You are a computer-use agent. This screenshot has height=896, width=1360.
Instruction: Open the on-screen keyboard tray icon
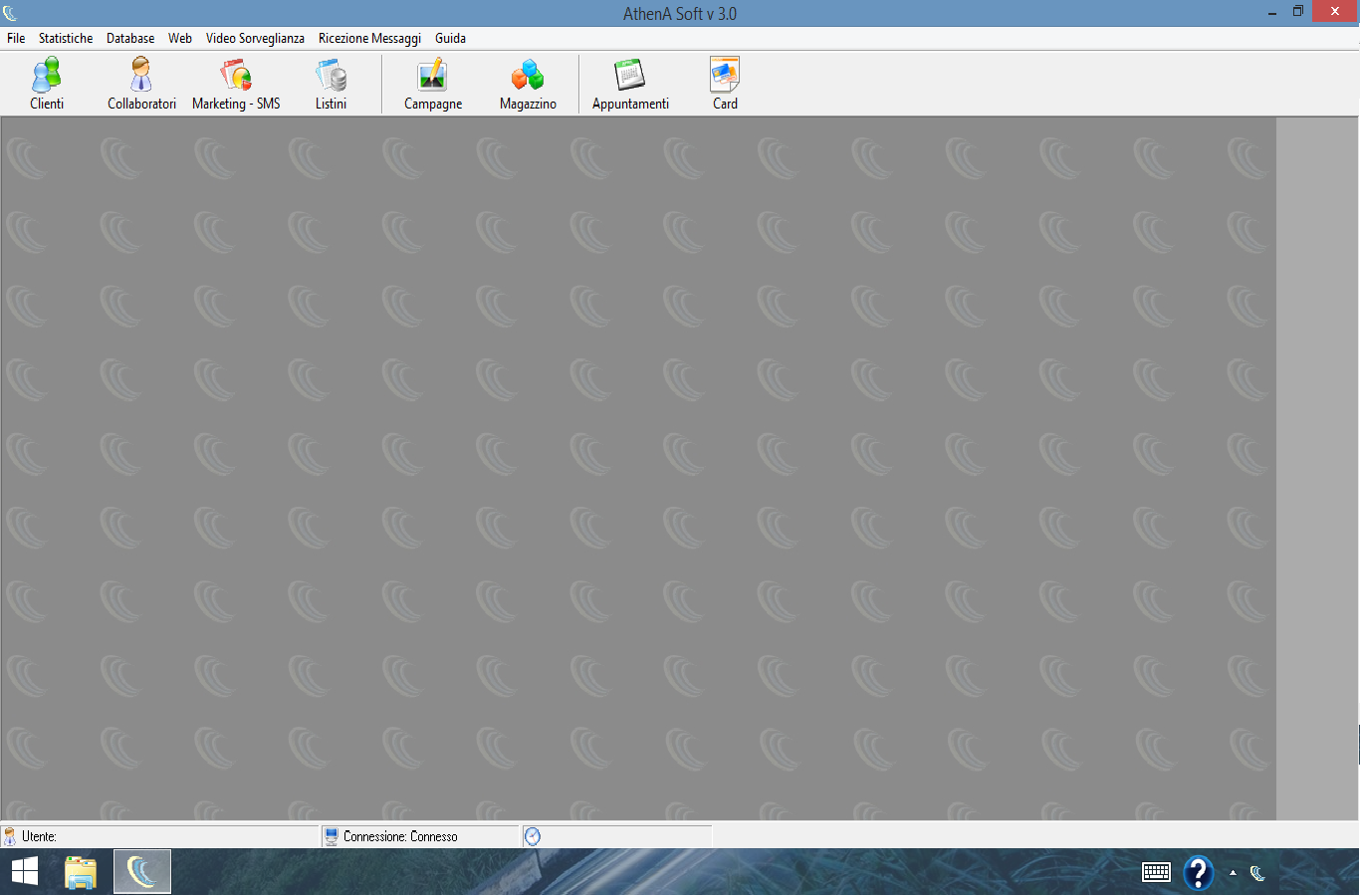(1156, 872)
